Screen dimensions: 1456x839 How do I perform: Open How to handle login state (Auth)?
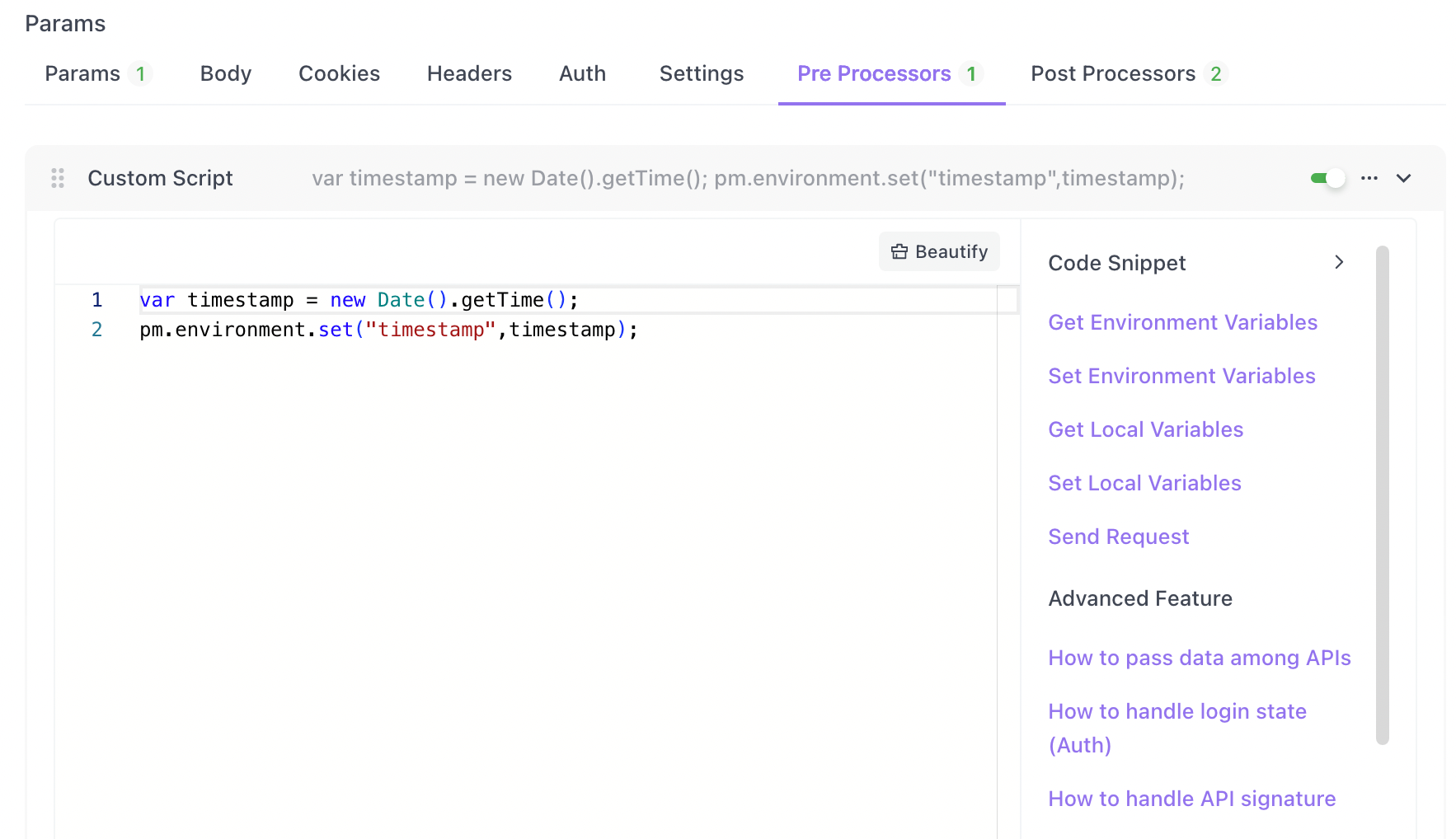pos(1177,728)
